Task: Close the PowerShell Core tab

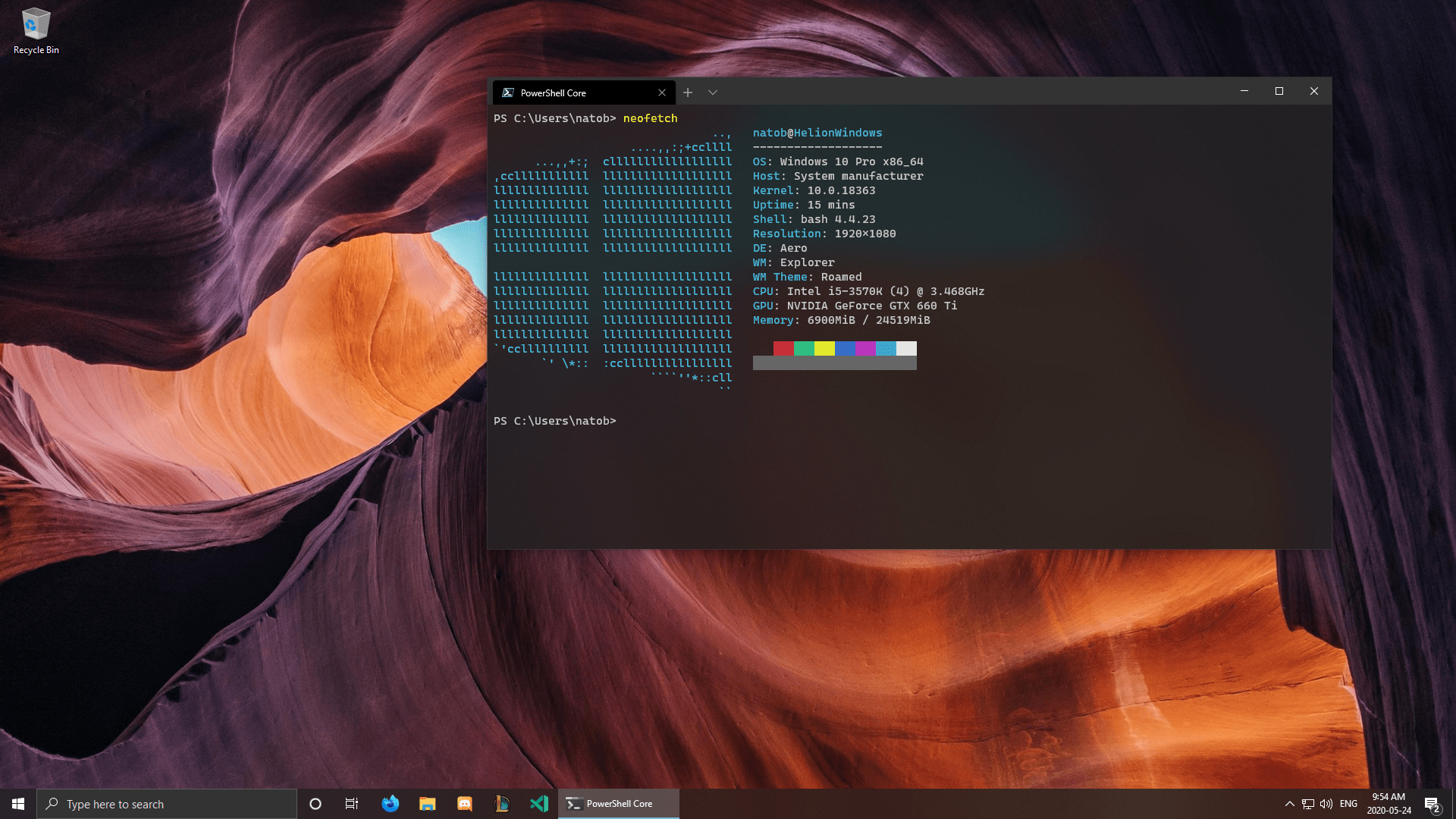Action: (662, 93)
